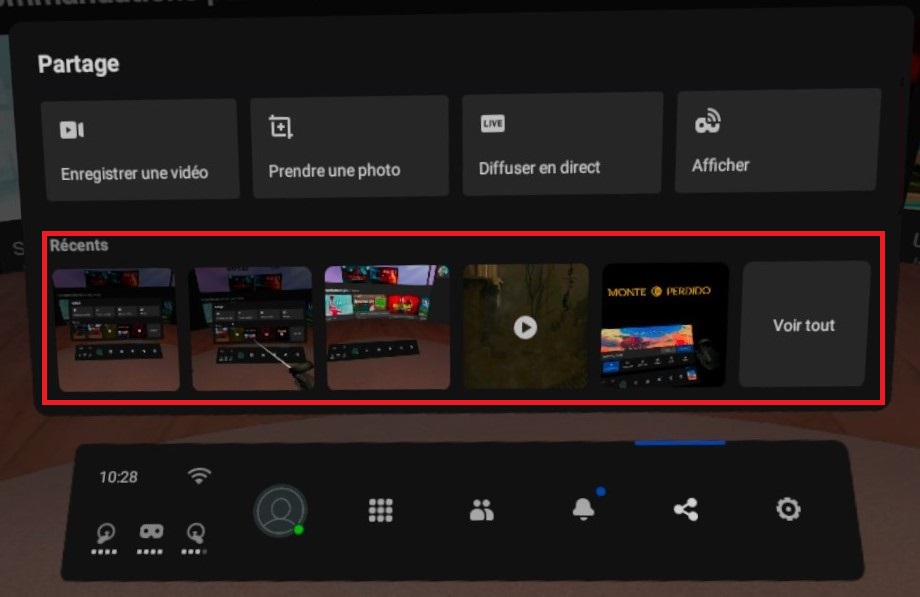
Task: Toggle the Share panel icon
Action: (x=685, y=510)
